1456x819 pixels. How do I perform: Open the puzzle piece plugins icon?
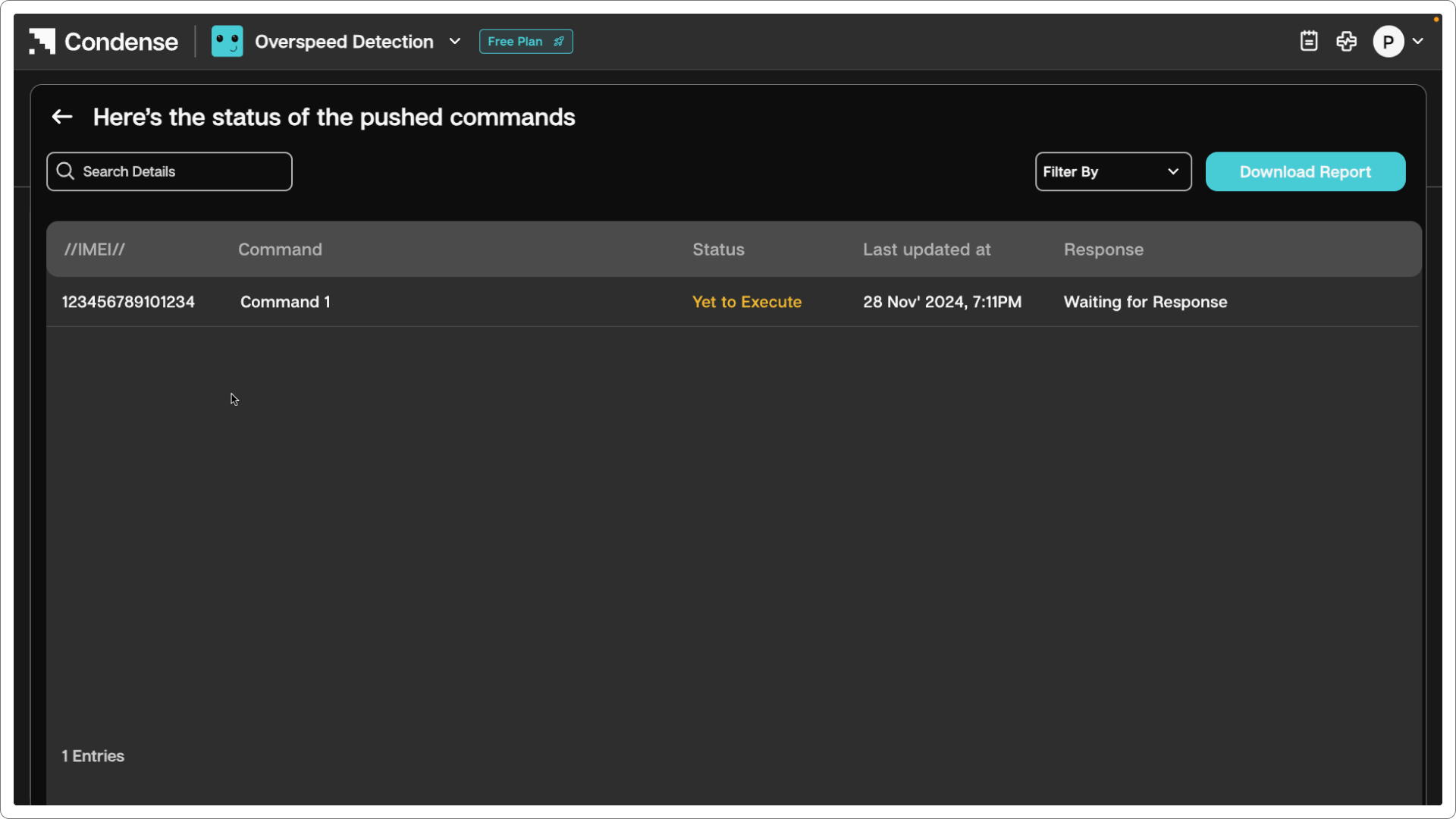tap(1347, 41)
